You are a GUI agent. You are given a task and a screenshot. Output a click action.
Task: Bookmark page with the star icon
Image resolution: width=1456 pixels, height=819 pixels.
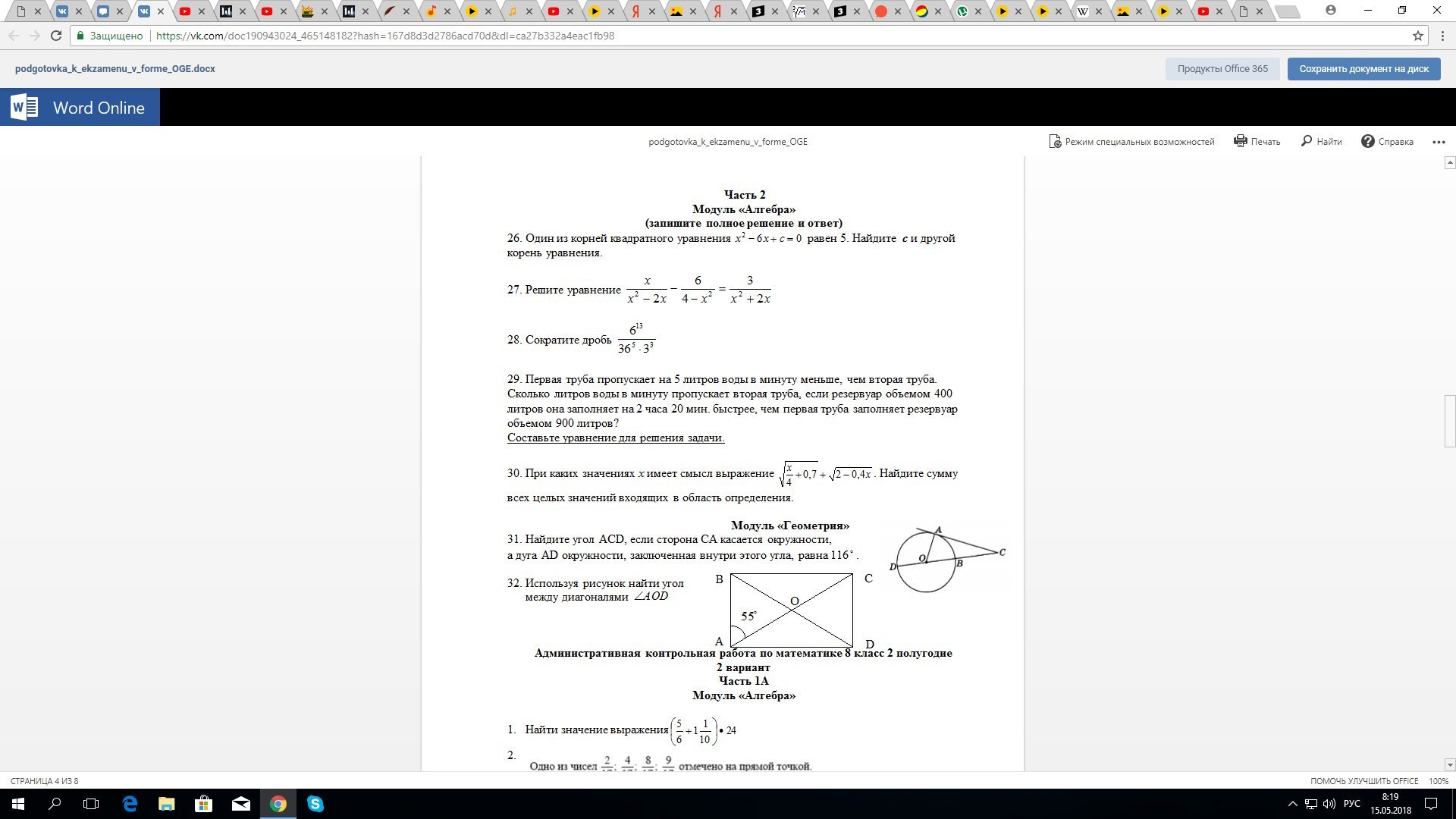(x=1417, y=36)
